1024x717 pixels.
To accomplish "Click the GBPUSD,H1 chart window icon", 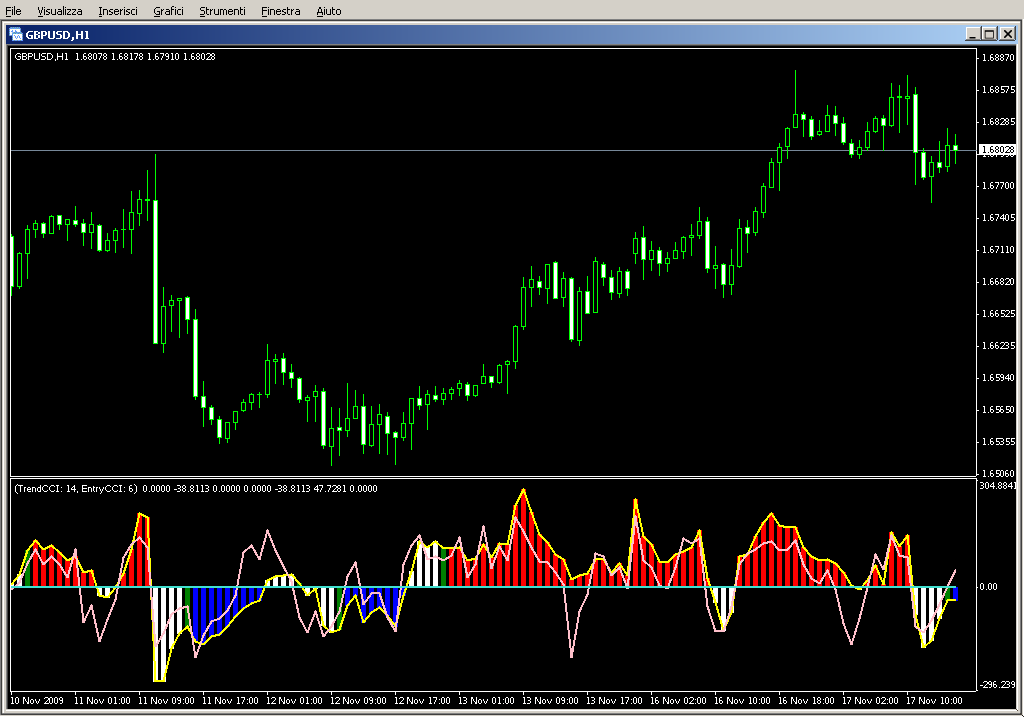I will pyautogui.click(x=16, y=35).
